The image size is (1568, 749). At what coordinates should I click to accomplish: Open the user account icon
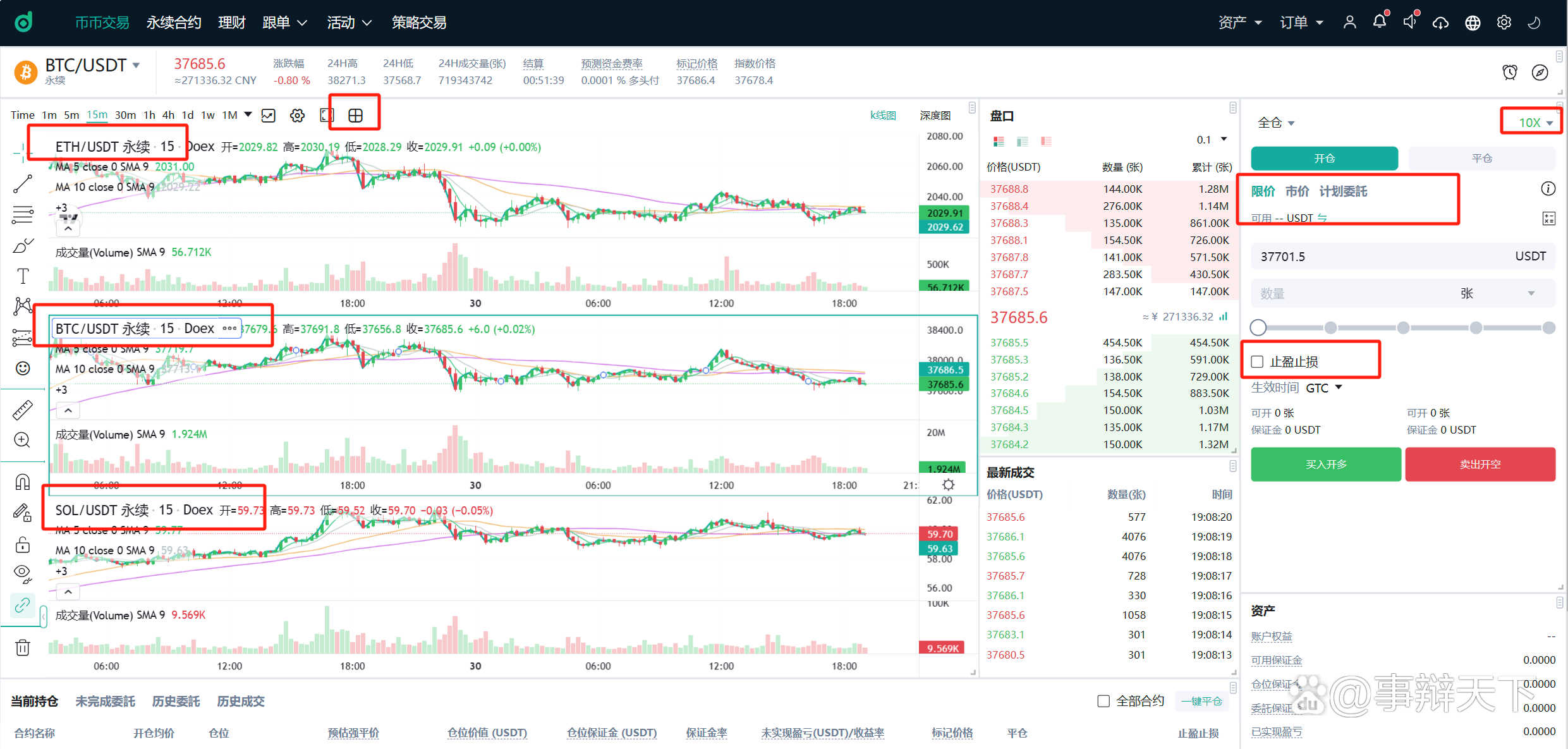pos(1349,22)
